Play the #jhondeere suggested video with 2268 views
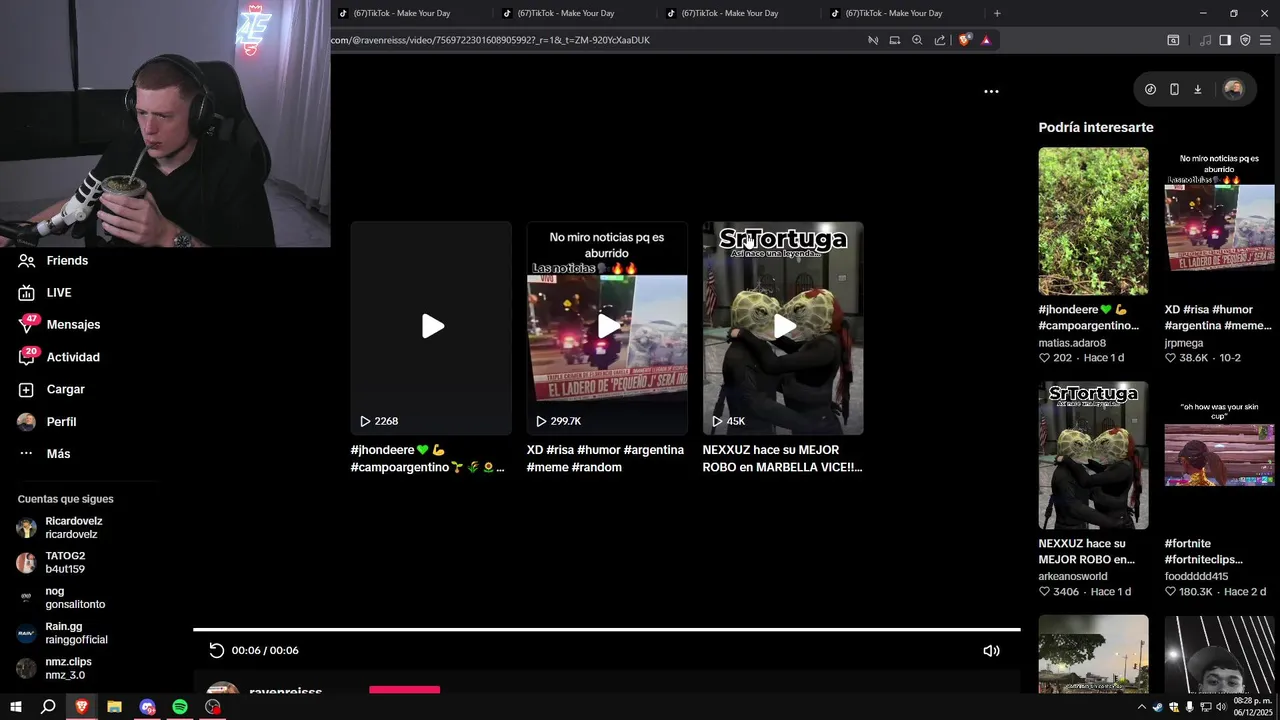Screen dimensions: 1280x720 point(431,328)
